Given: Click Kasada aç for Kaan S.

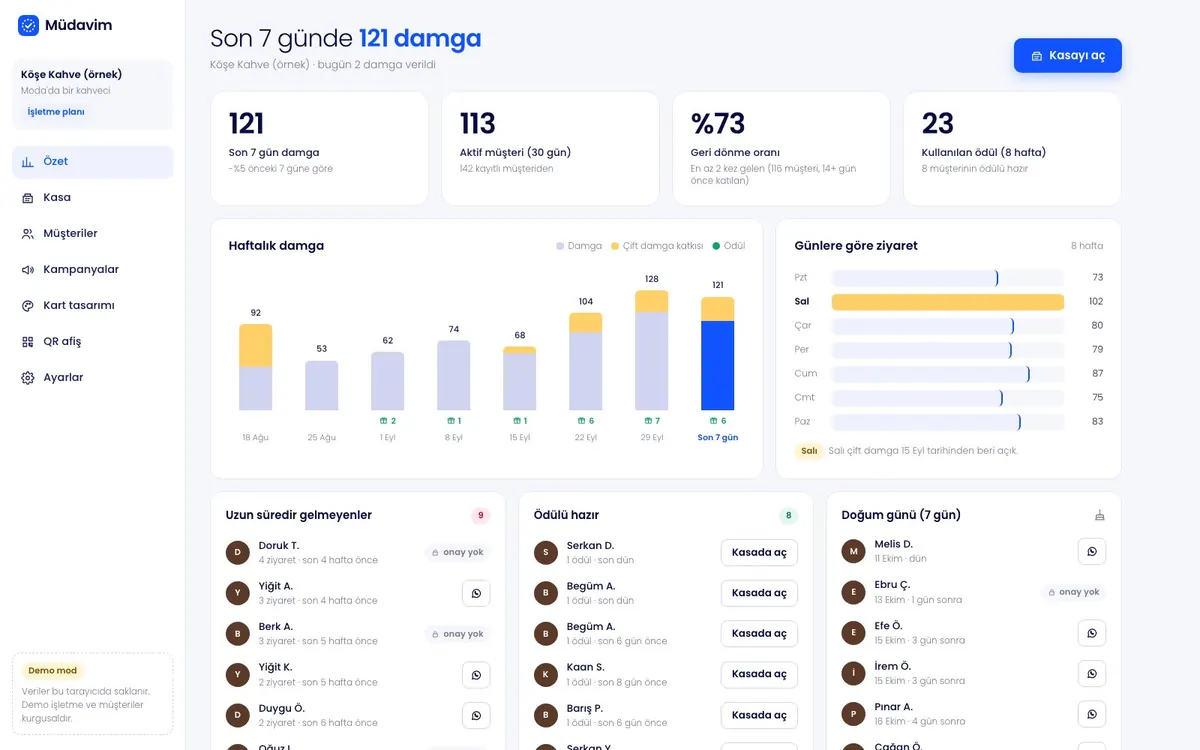Looking at the screenshot, I should [x=759, y=674].
